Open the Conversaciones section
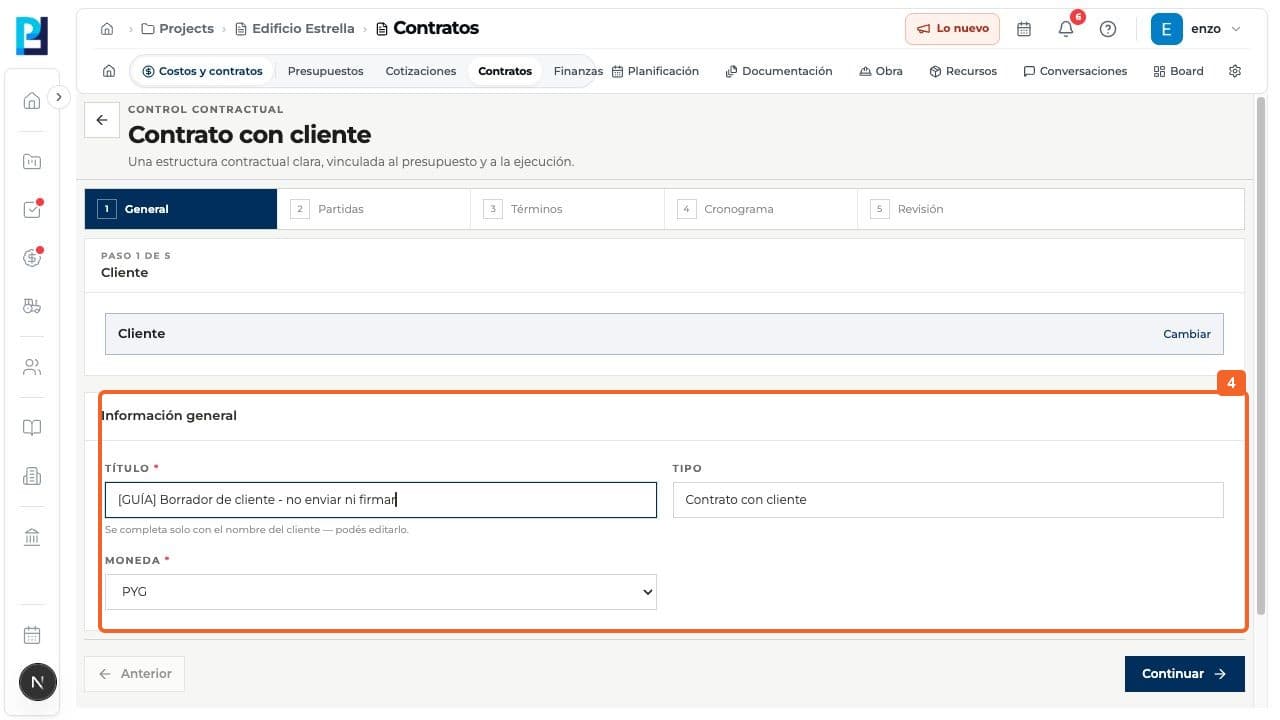 pos(1075,71)
